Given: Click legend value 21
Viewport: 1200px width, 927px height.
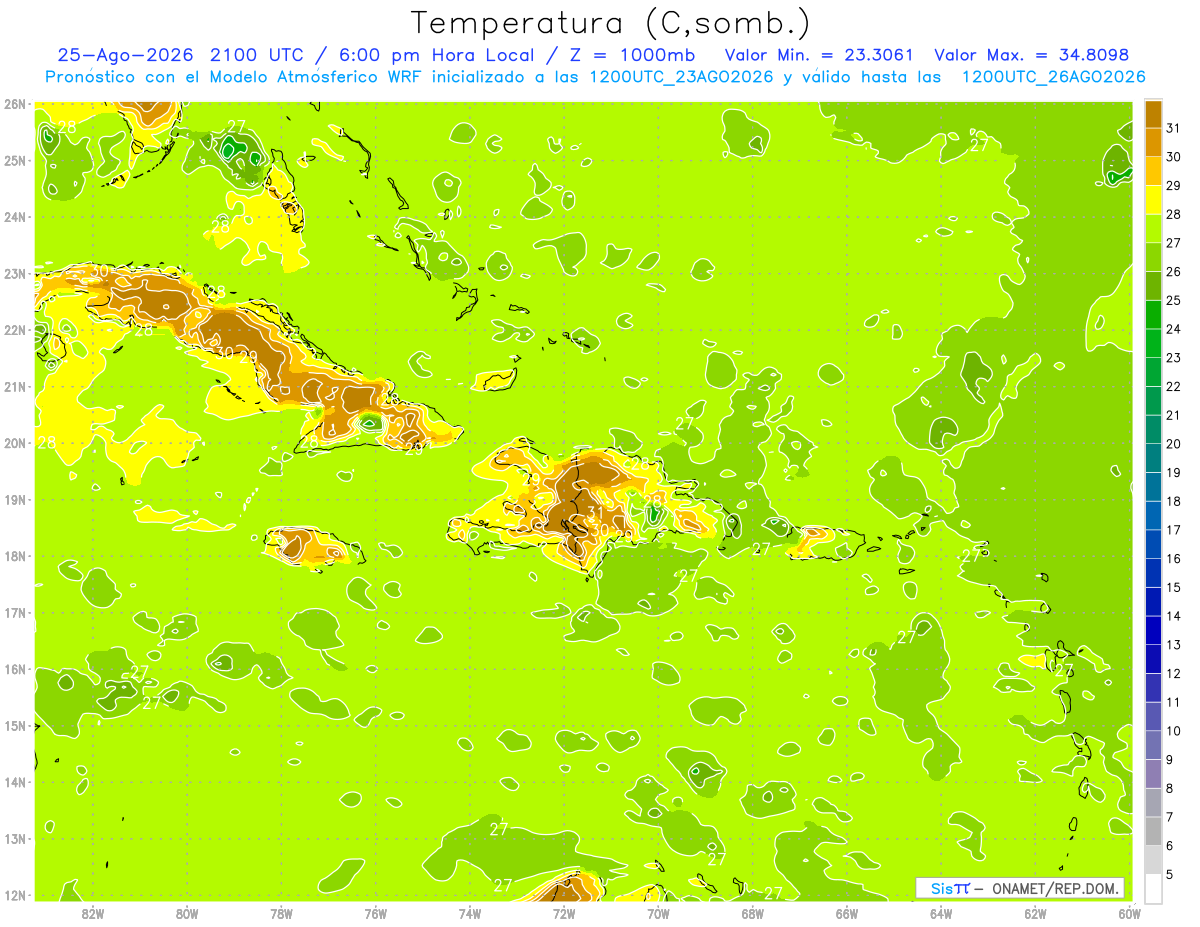Looking at the screenshot, I should [x=1173, y=415].
